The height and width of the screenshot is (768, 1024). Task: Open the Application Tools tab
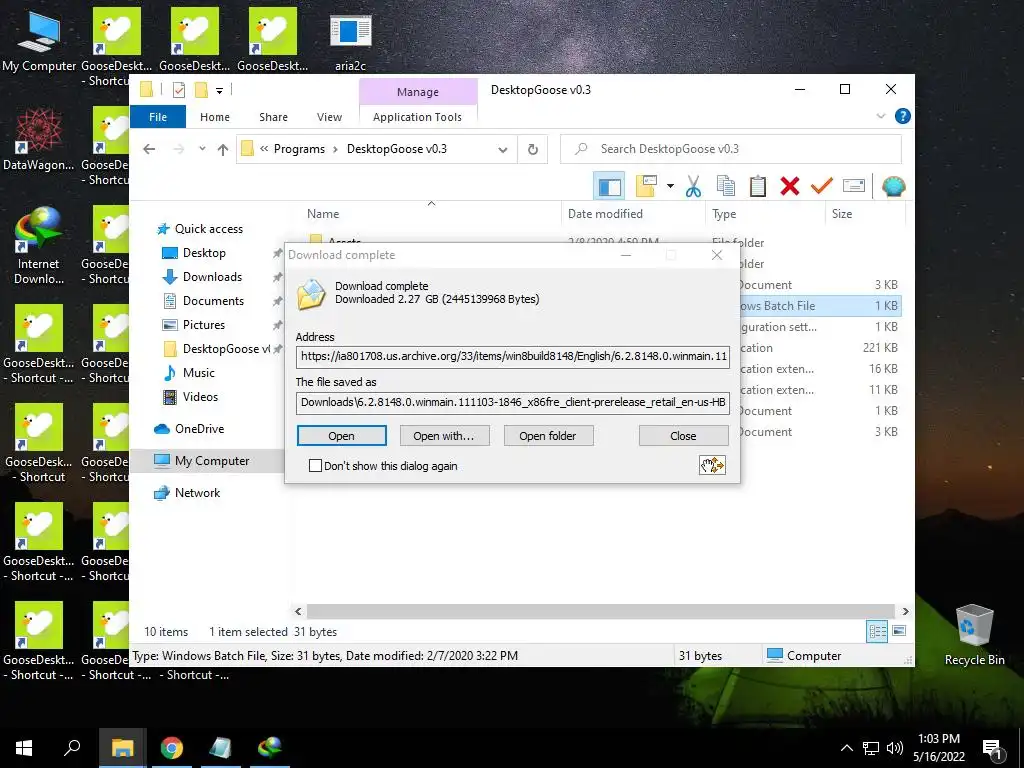(x=417, y=117)
